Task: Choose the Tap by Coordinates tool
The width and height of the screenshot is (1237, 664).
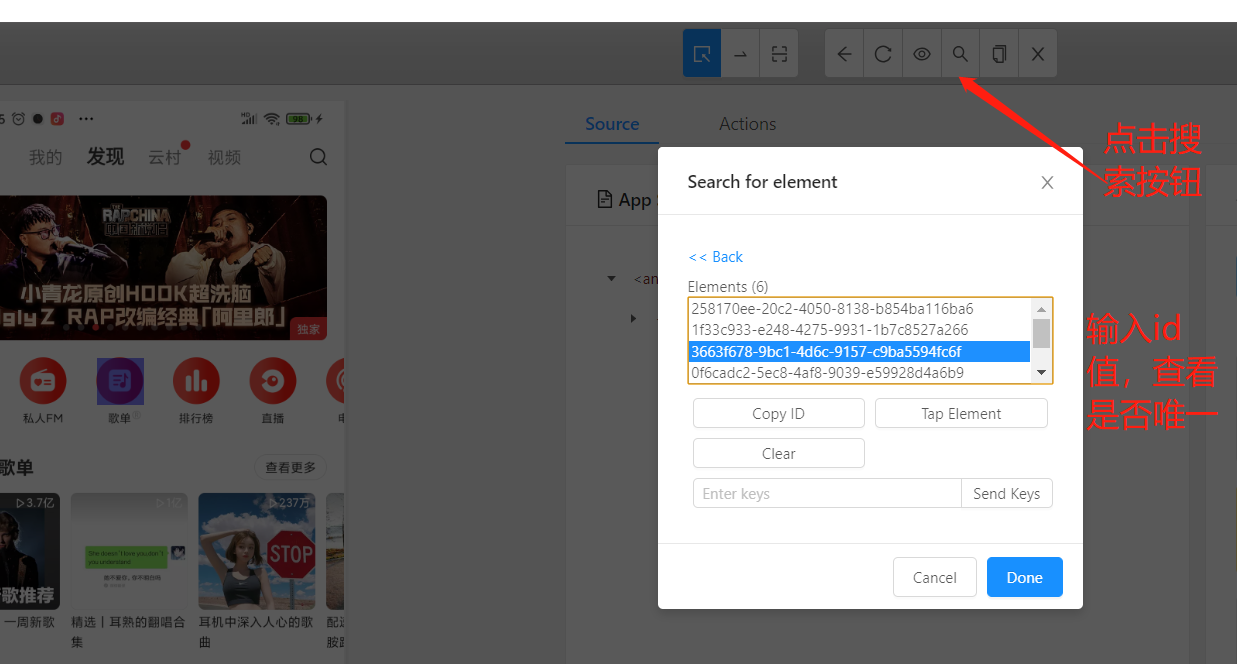Action: point(779,54)
